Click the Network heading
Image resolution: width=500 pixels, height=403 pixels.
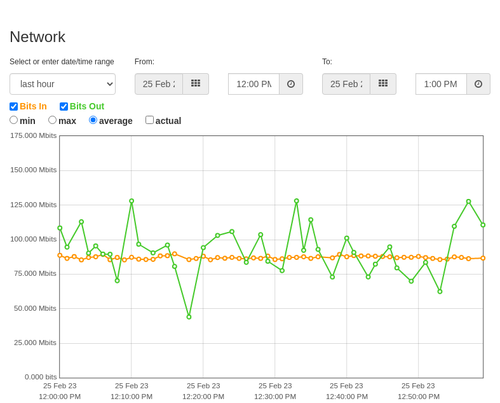[x=37, y=37]
